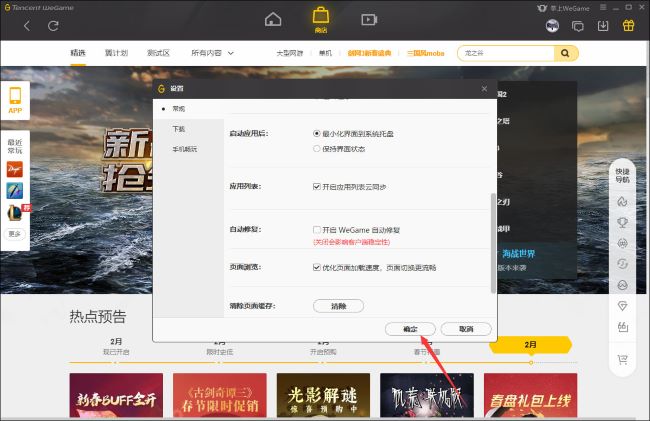Open the download manager arrow icon

tap(603, 25)
